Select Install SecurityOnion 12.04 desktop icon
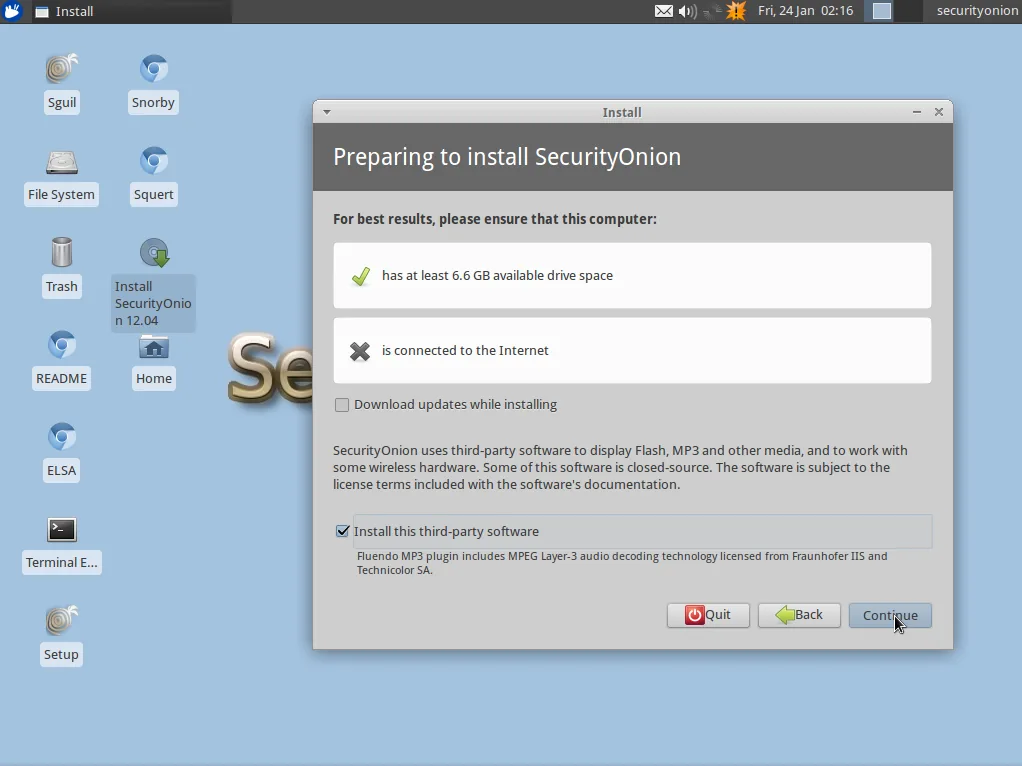Viewport: 1022px width, 766px height. click(x=153, y=284)
